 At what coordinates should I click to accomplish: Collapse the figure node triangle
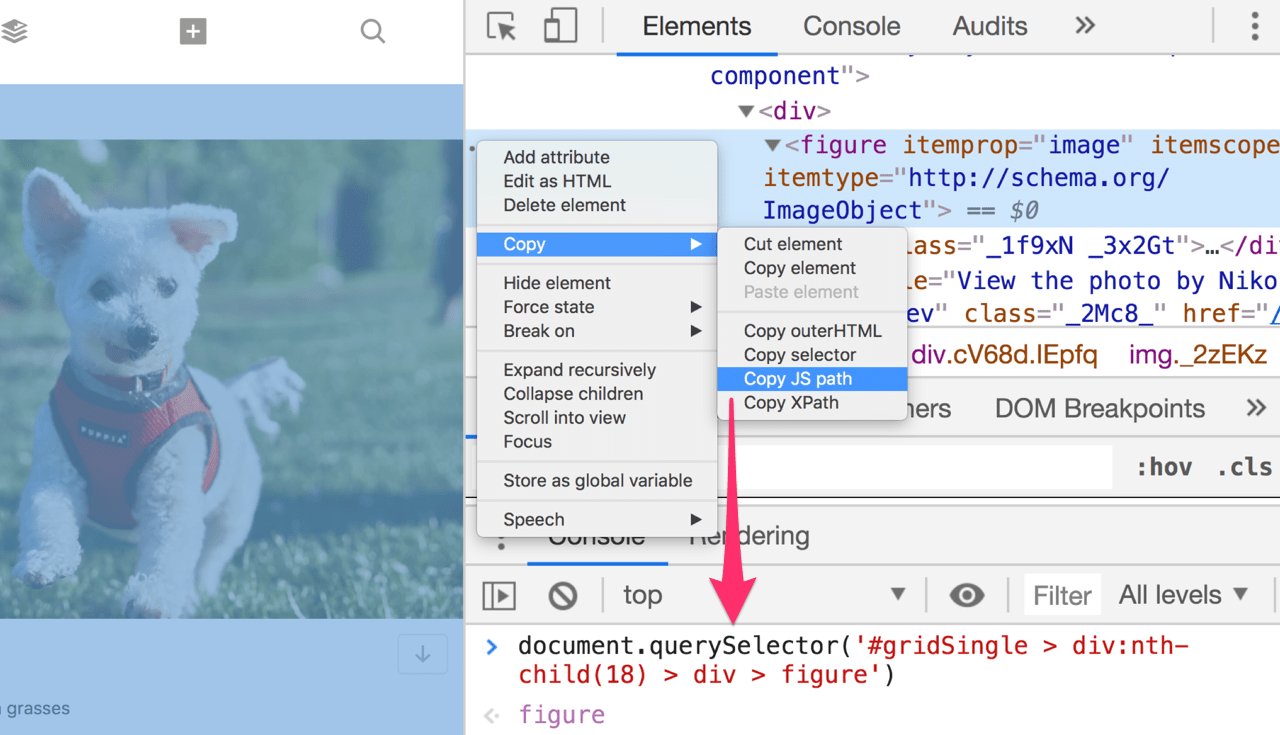772,146
